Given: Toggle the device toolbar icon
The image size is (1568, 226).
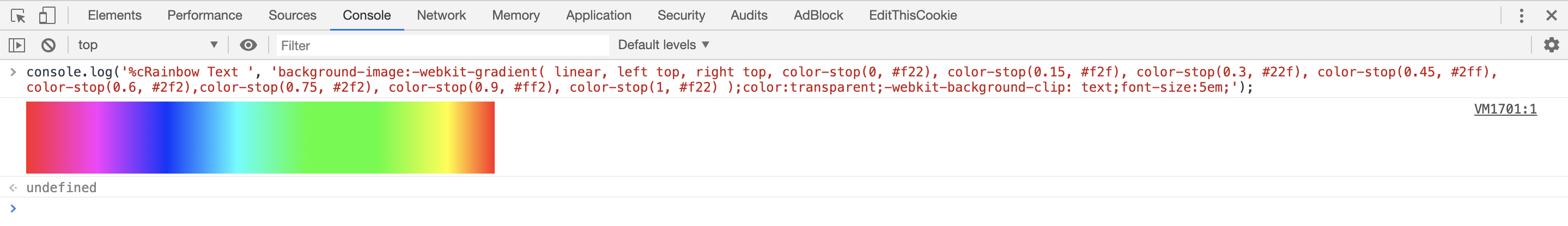Looking at the screenshot, I should (x=47, y=15).
